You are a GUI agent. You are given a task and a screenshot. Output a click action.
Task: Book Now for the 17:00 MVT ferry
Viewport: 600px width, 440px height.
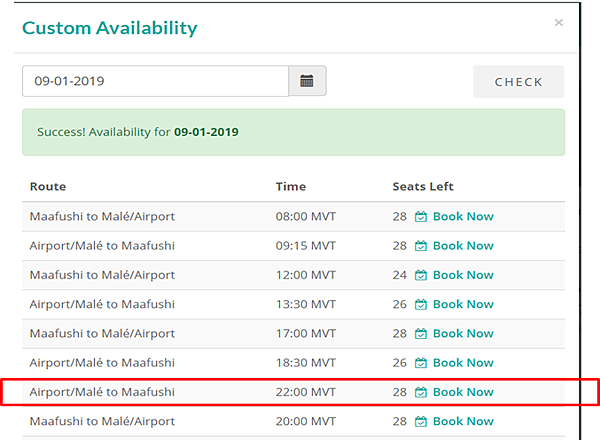coord(463,333)
